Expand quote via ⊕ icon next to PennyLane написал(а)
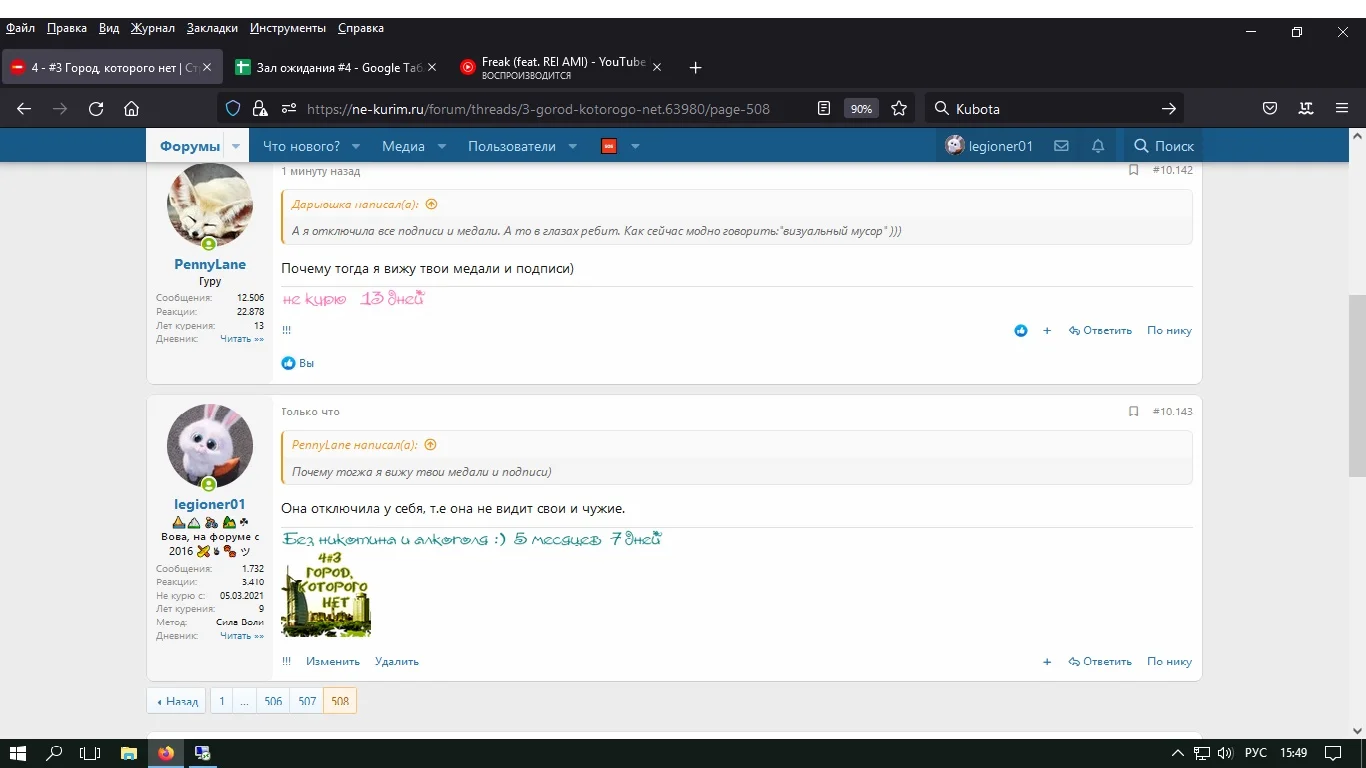Image resolution: width=1366 pixels, height=768 pixels. 431,444
